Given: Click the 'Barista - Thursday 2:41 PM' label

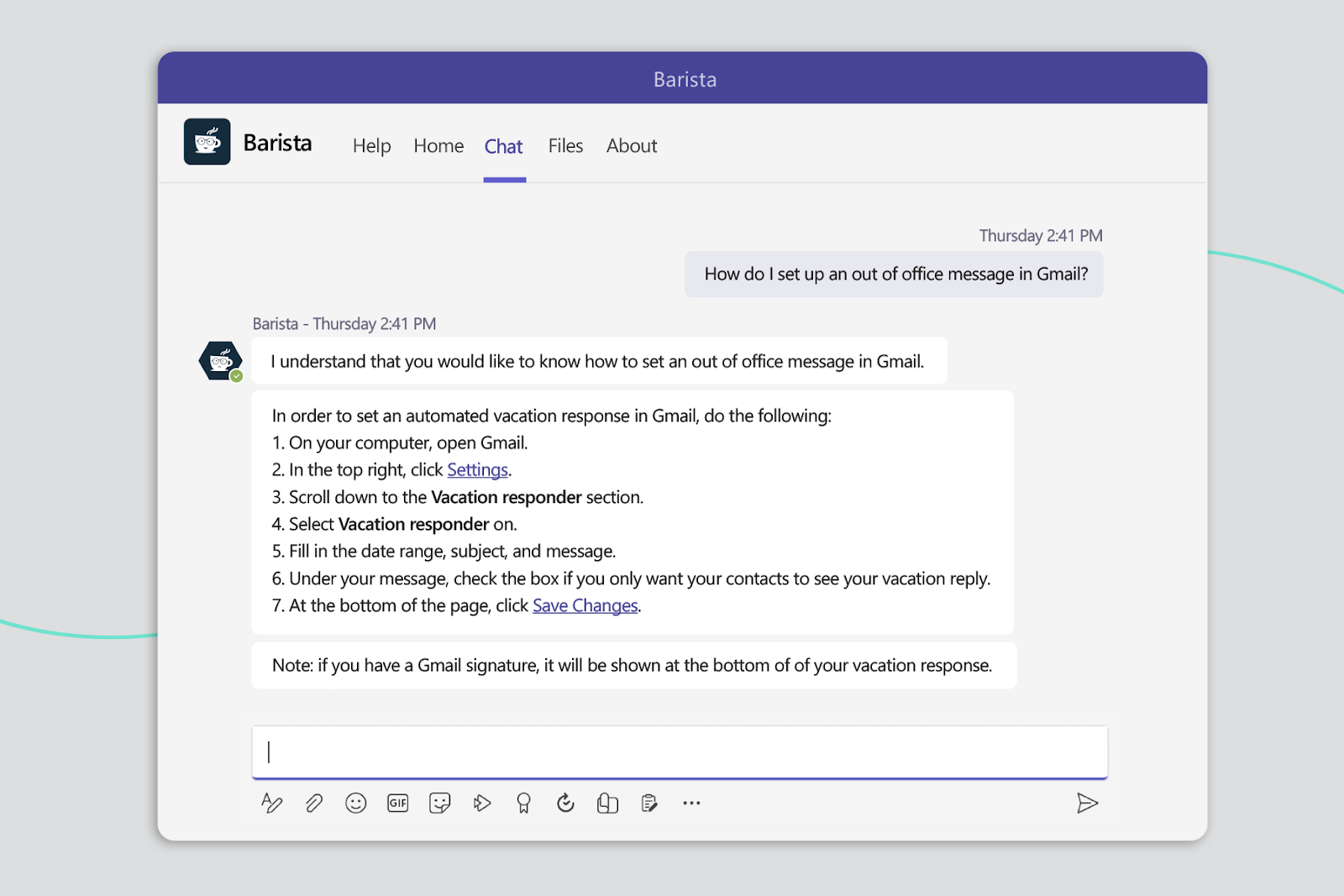Looking at the screenshot, I should pos(344,324).
